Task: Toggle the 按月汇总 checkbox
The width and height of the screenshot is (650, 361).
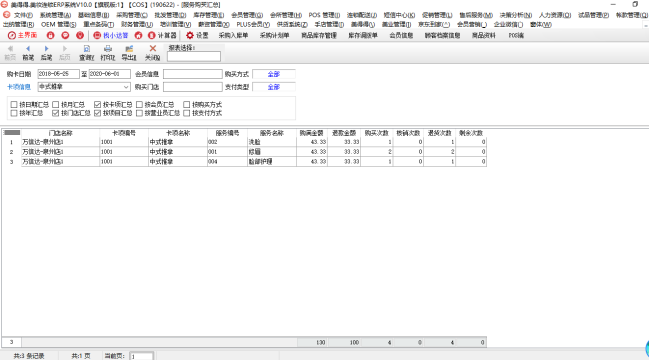Action: [x=56, y=104]
